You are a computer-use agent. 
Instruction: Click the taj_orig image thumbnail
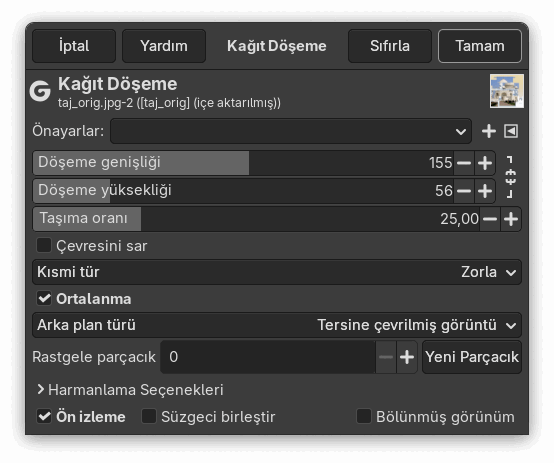tap(507, 91)
